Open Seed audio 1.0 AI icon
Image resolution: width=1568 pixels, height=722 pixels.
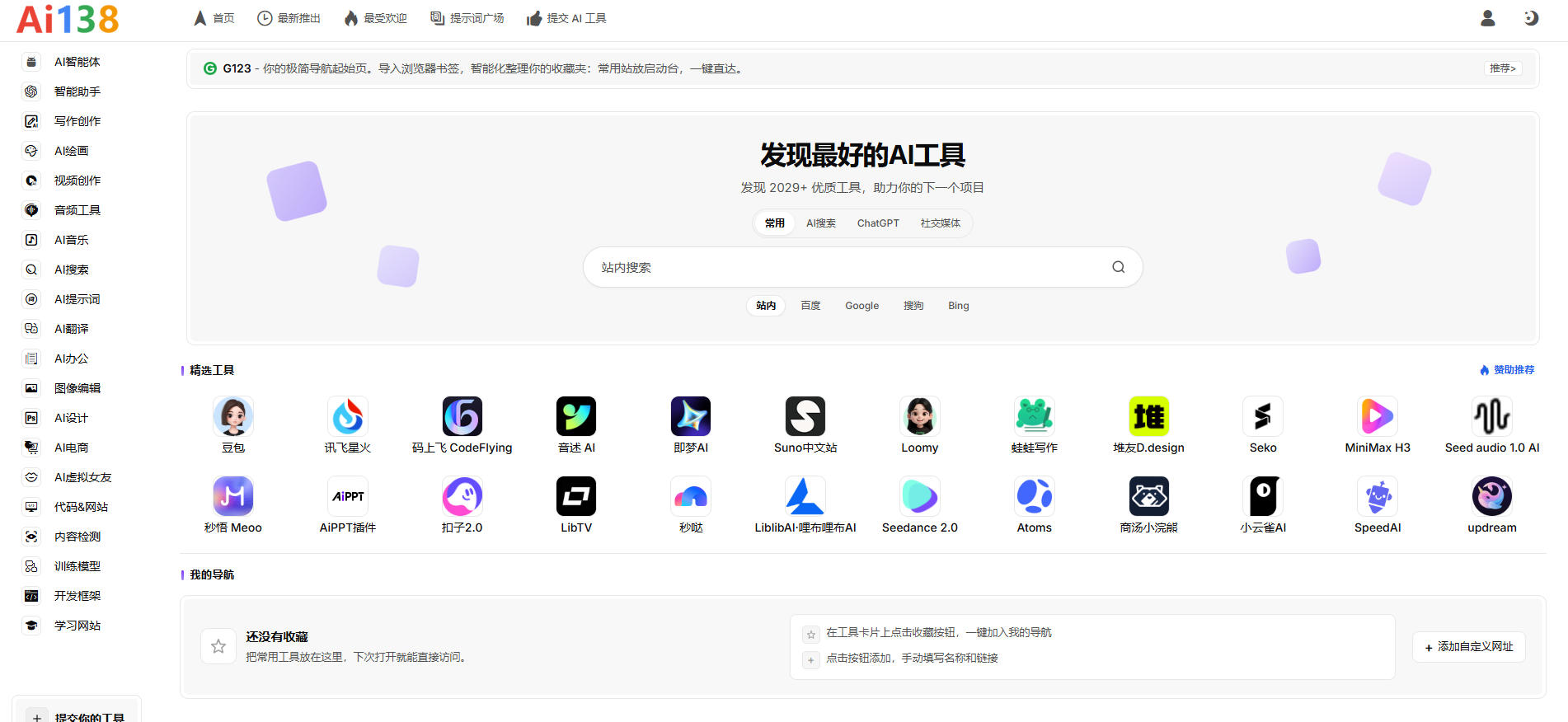click(1492, 416)
